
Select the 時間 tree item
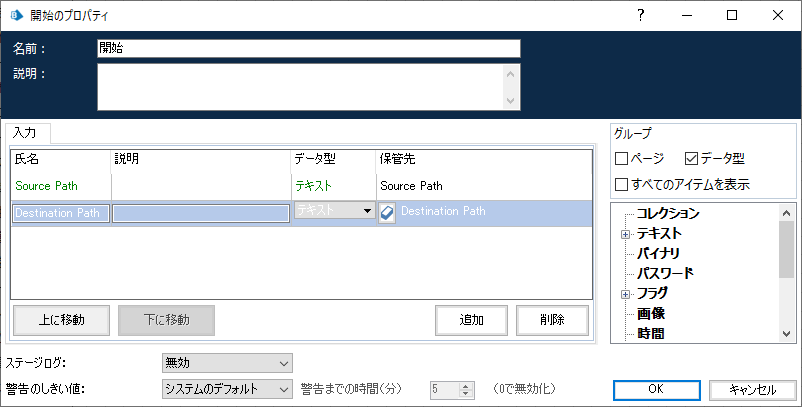tap(651, 333)
